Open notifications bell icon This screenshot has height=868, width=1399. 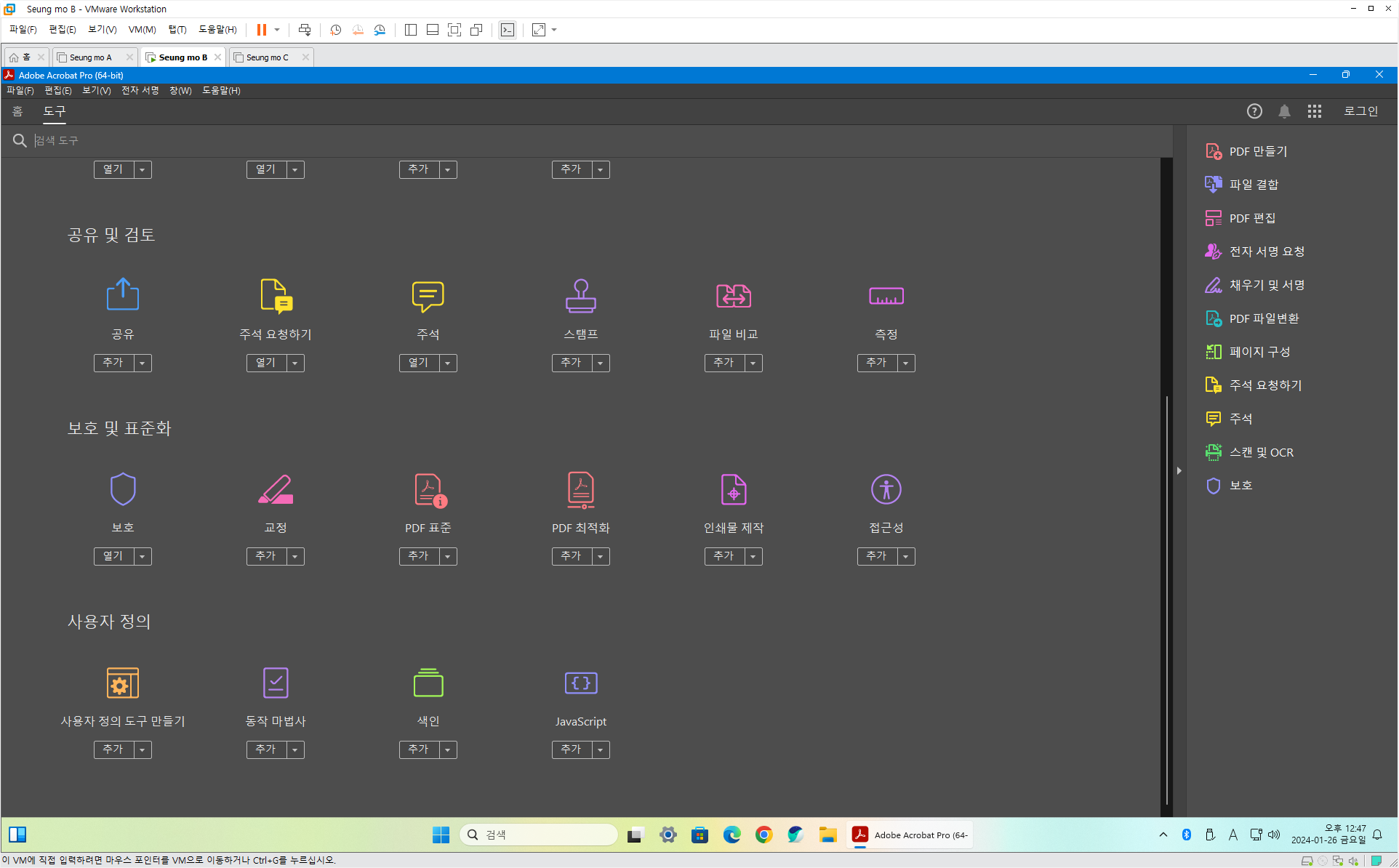[1284, 111]
